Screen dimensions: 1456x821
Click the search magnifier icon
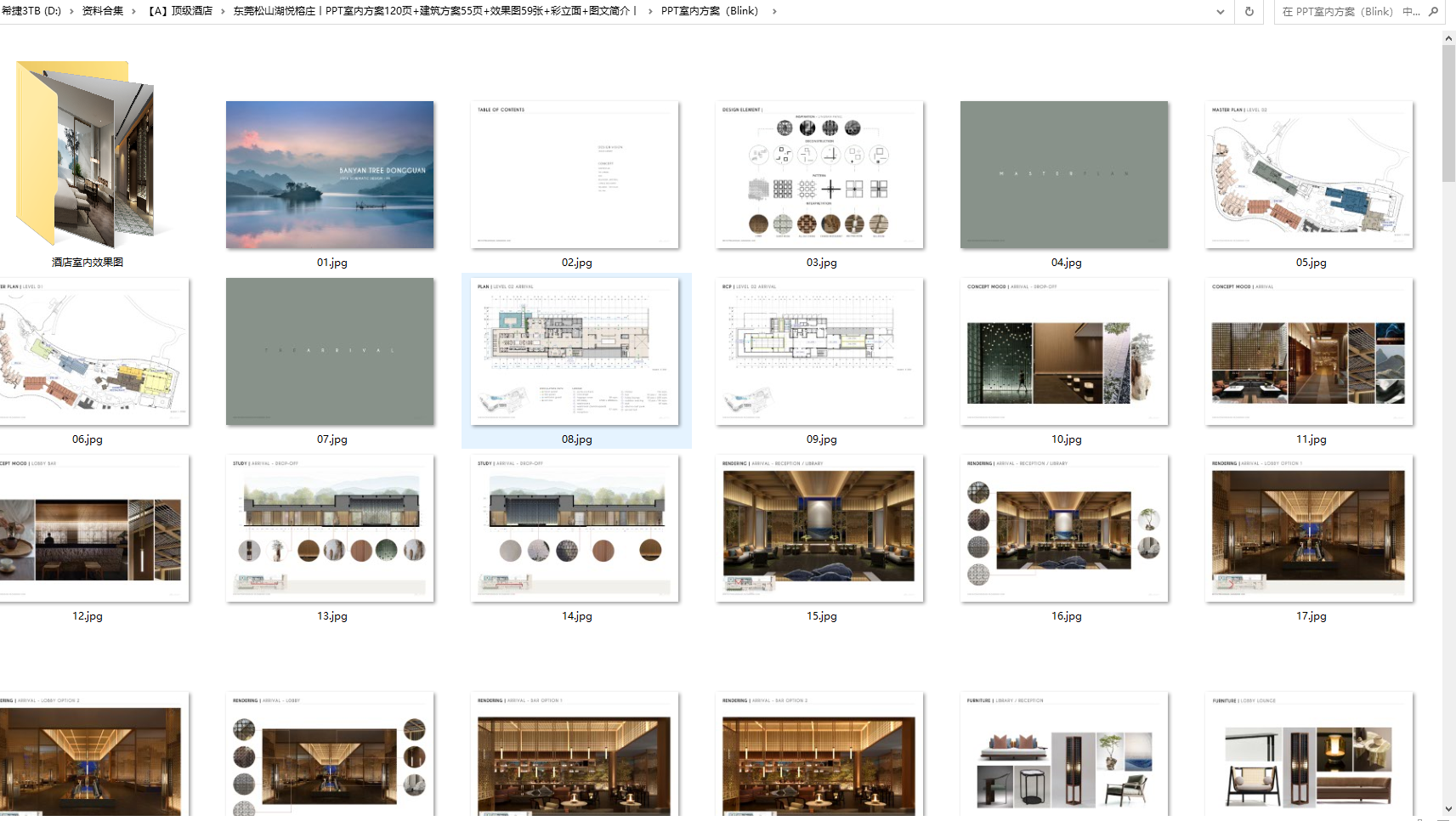1433,11
